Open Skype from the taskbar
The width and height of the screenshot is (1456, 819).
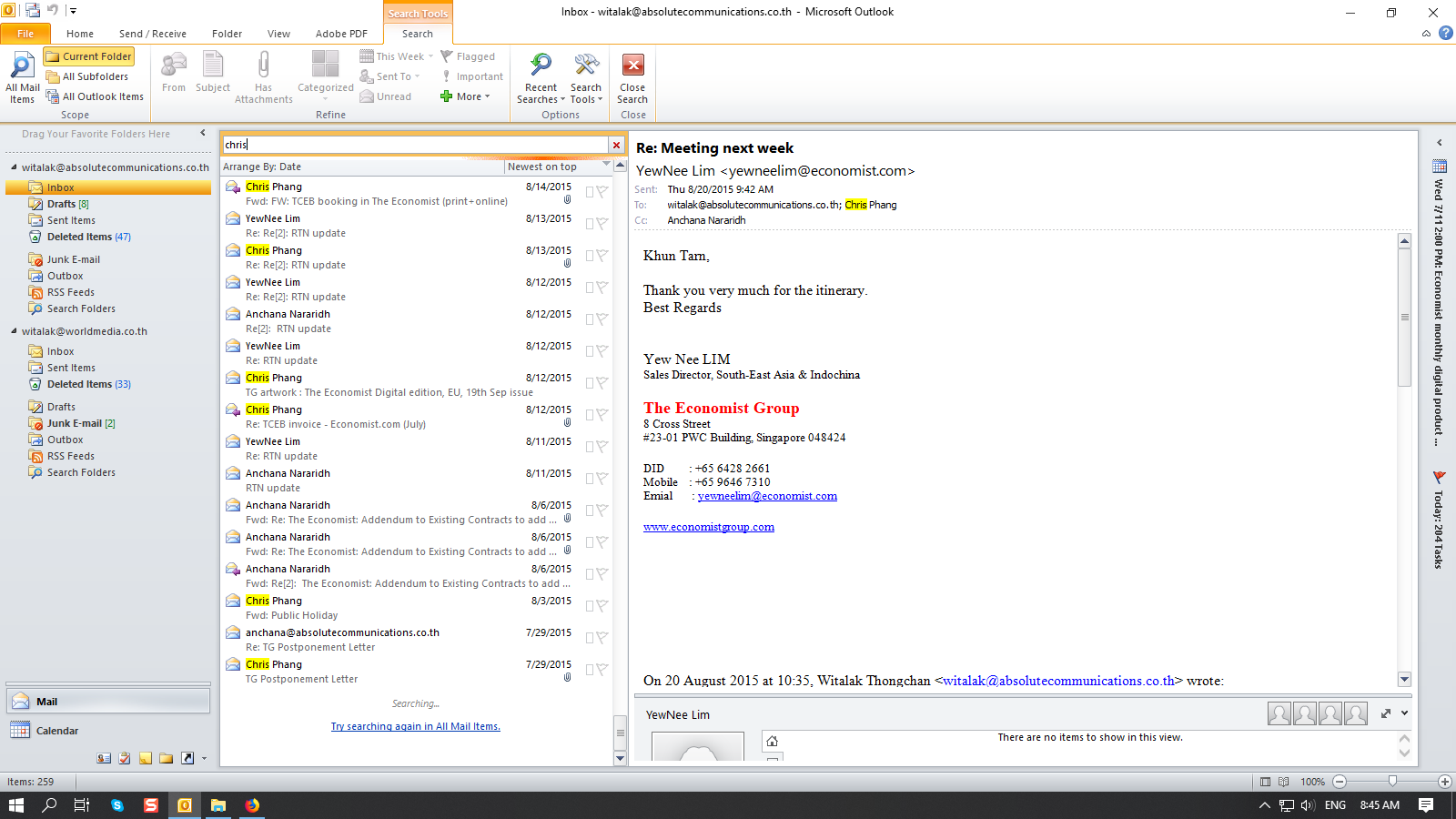pos(117,805)
